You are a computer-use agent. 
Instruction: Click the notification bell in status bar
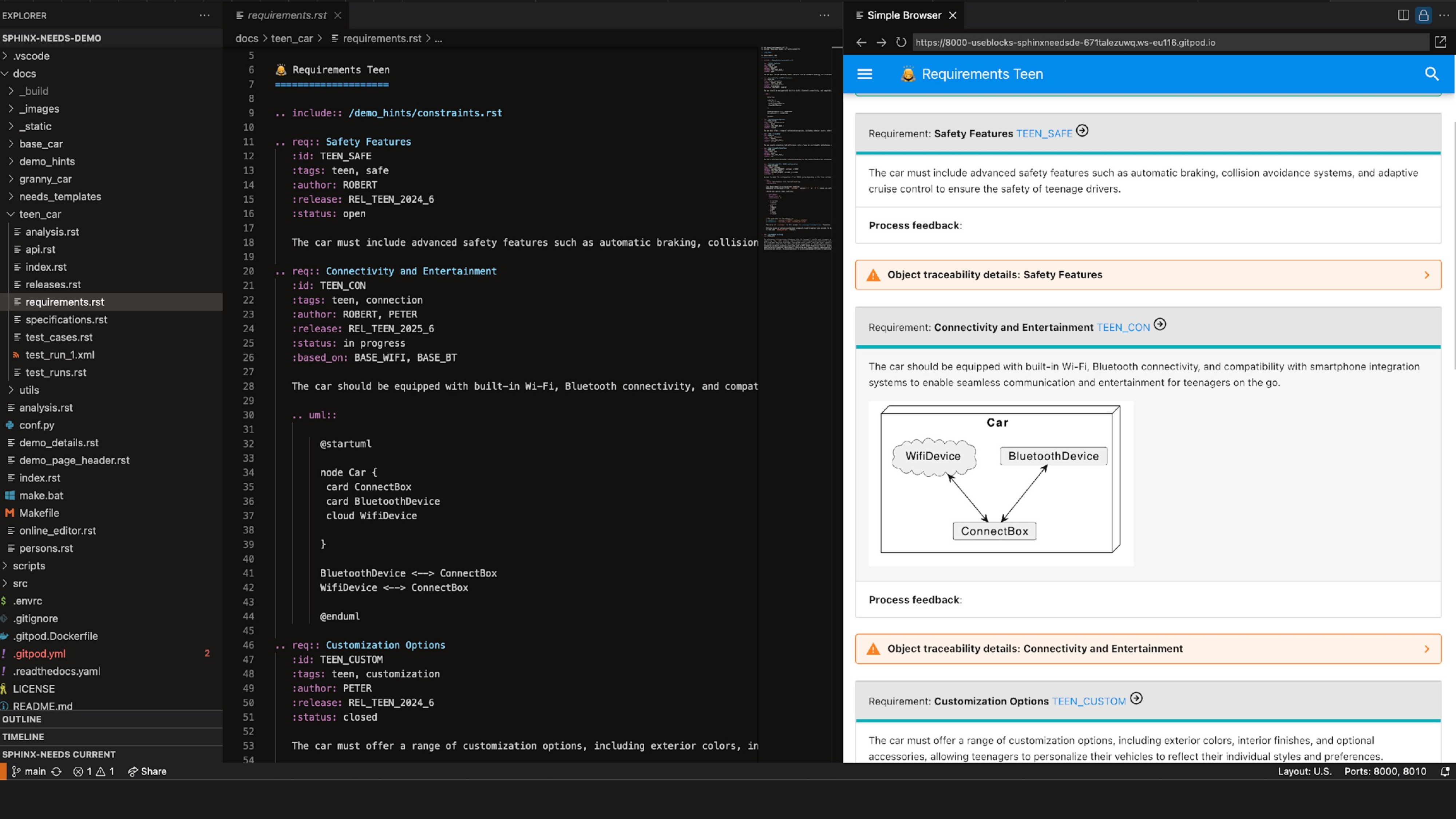(1445, 772)
